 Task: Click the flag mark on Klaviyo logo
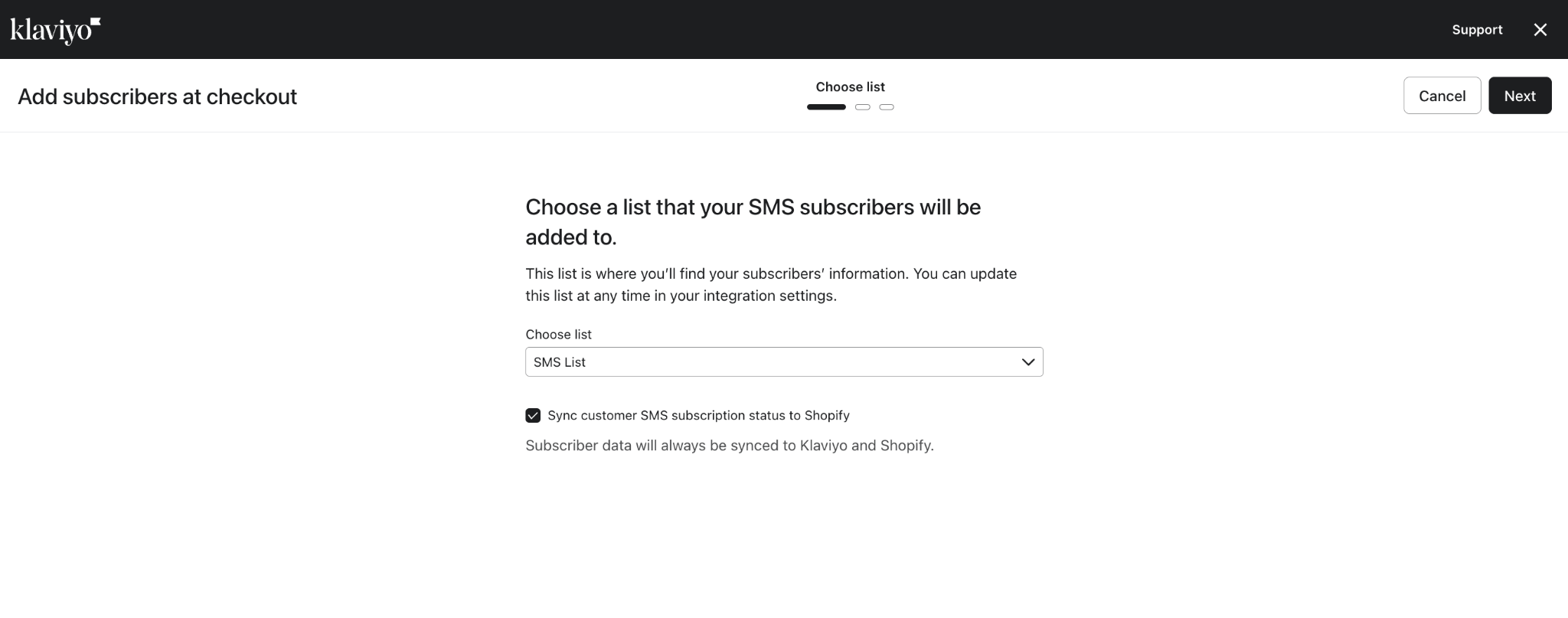(x=96, y=22)
